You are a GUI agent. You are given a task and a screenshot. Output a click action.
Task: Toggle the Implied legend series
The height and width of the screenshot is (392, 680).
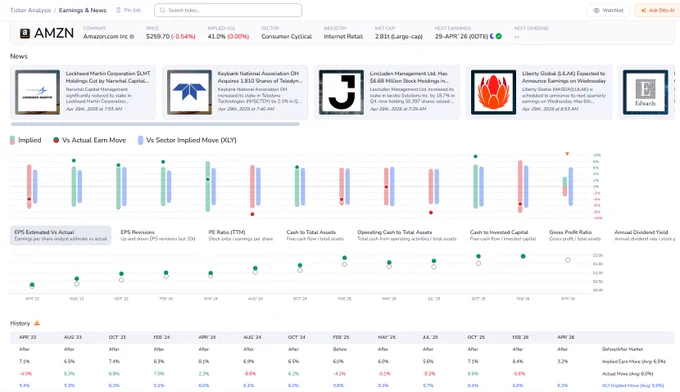coord(26,140)
